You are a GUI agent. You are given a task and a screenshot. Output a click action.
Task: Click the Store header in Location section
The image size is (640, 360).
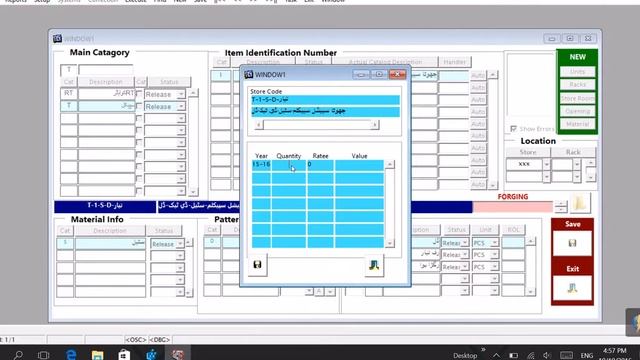(x=528, y=152)
